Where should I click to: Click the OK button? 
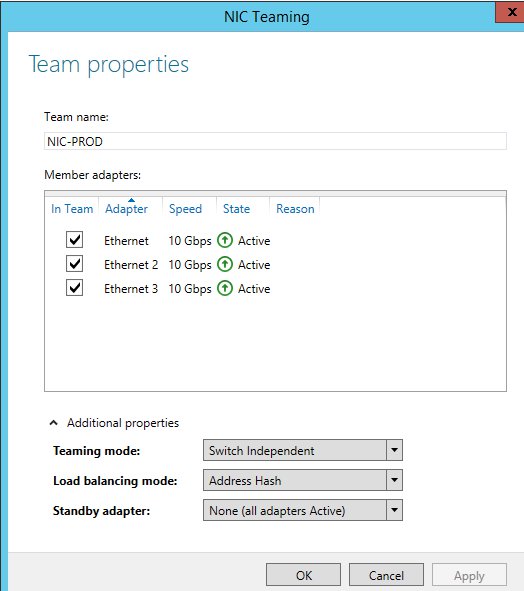click(303, 575)
